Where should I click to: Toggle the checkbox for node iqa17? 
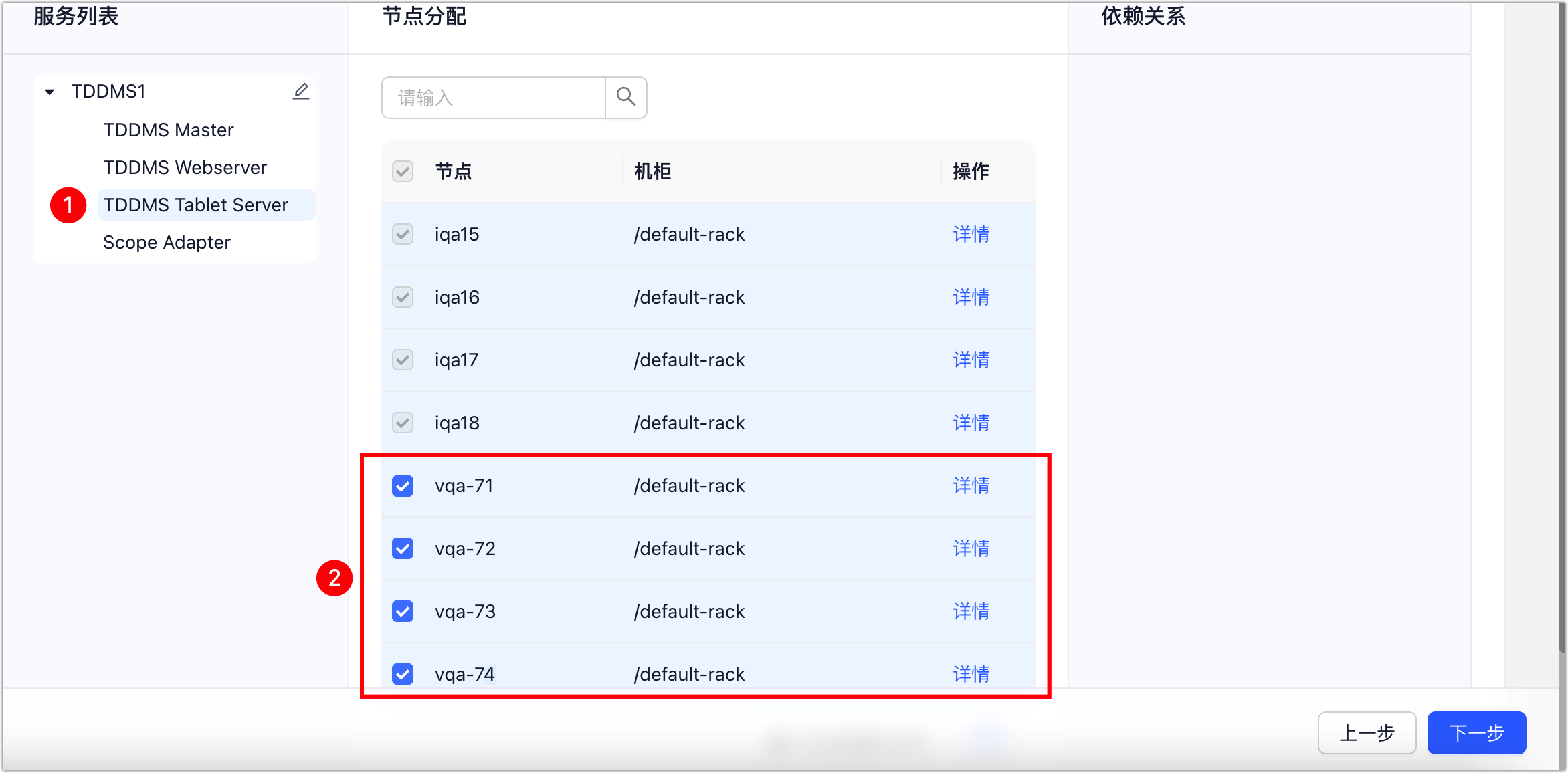pos(403,360)
